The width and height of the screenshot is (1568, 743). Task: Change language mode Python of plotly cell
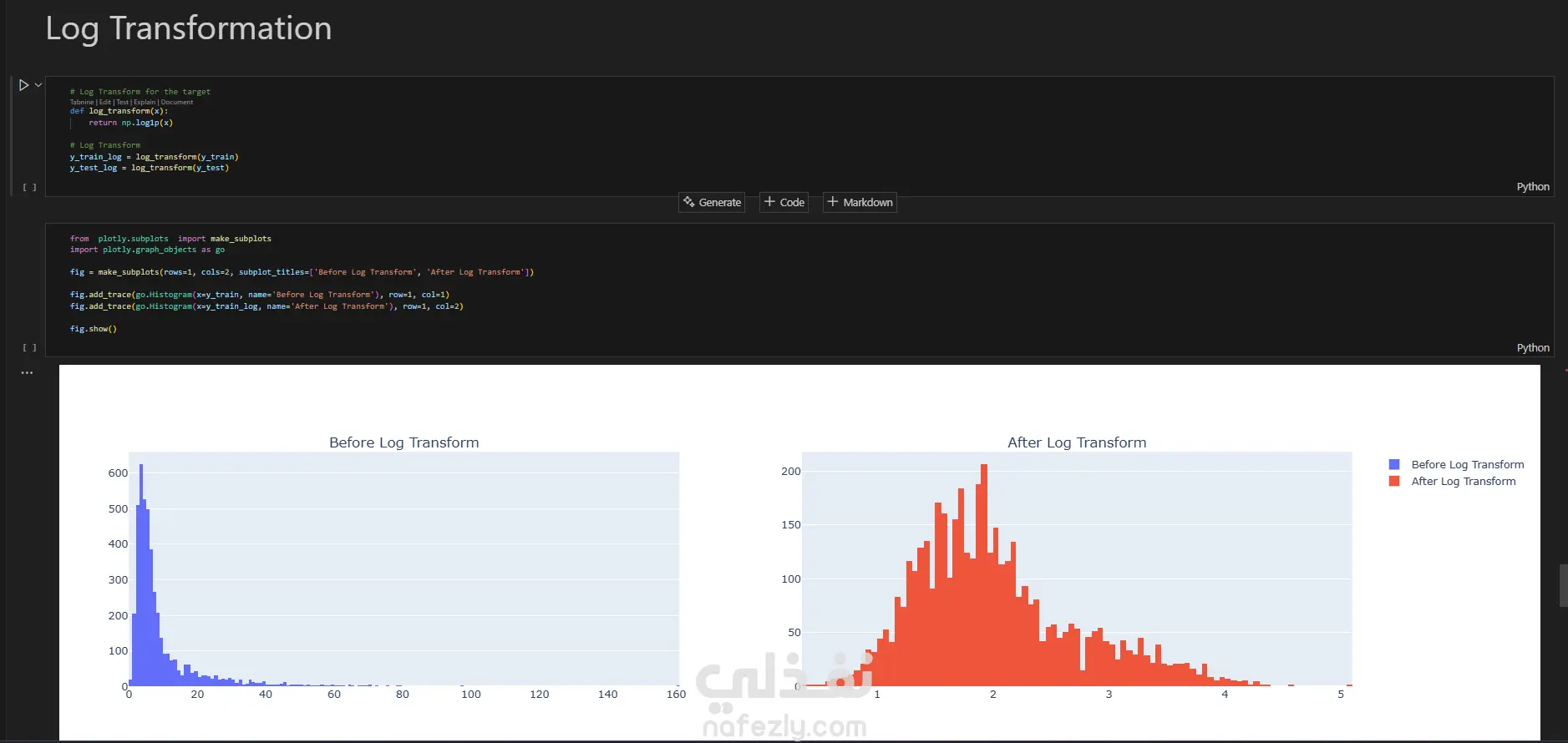1533,348
